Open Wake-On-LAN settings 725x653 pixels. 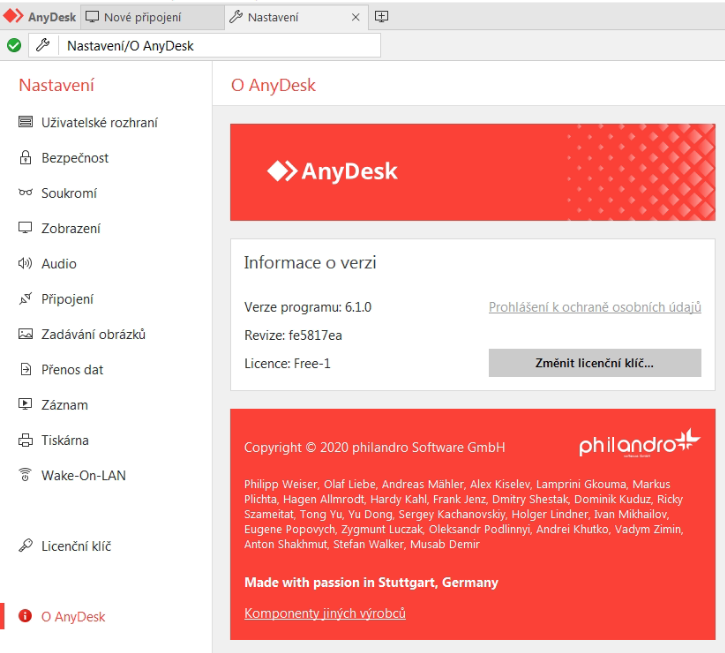(84, 475)
